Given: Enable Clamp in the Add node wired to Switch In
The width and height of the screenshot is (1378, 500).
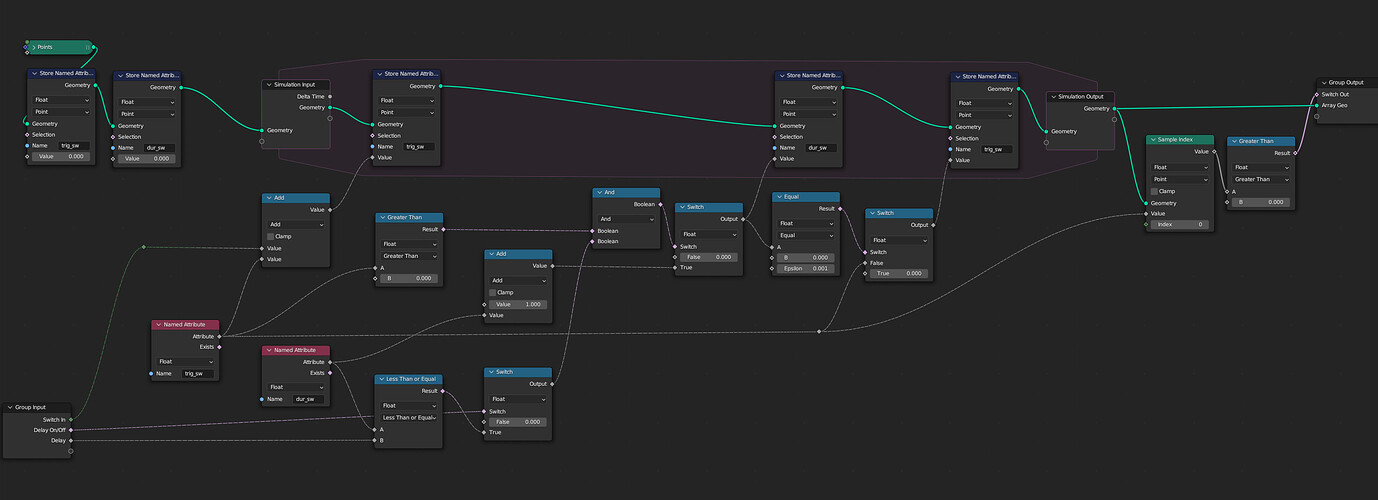Looking at the screenshot, I should click(271, 236).
